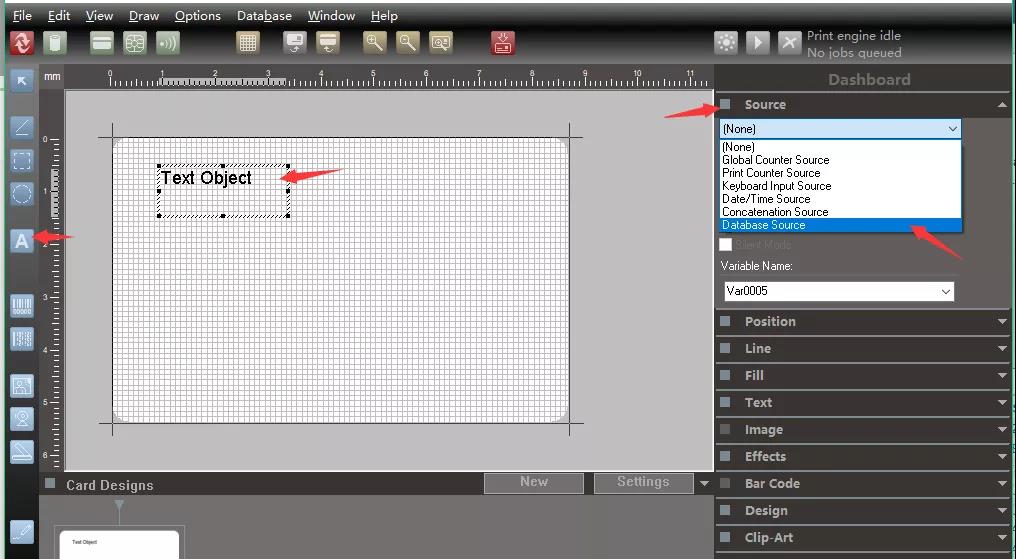Open the Source type dropdown showing (None)
The height and width of the screenshot is (559, 1016).
point(840,129)
